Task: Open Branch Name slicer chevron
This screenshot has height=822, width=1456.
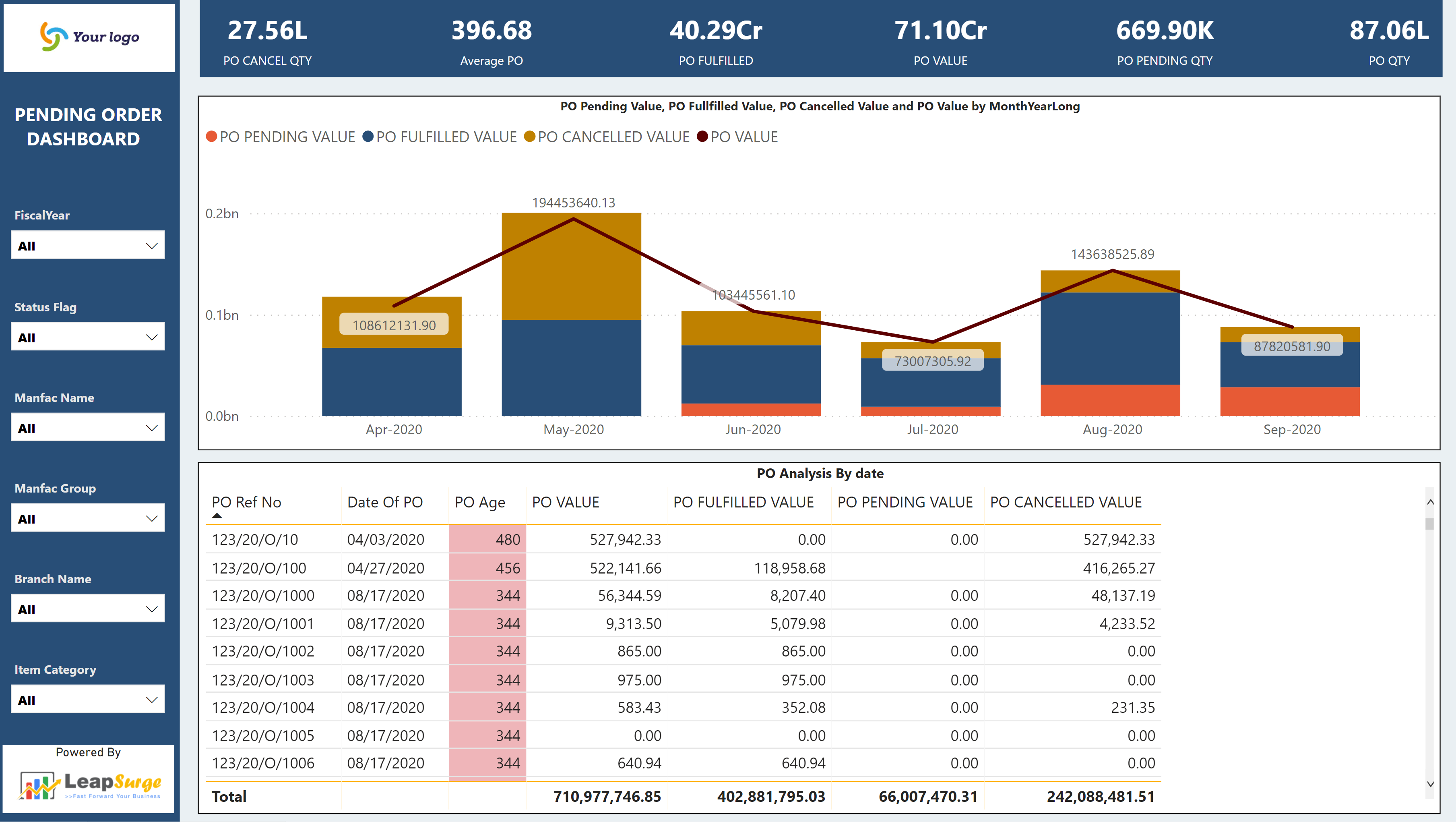Action: point(151,609)
